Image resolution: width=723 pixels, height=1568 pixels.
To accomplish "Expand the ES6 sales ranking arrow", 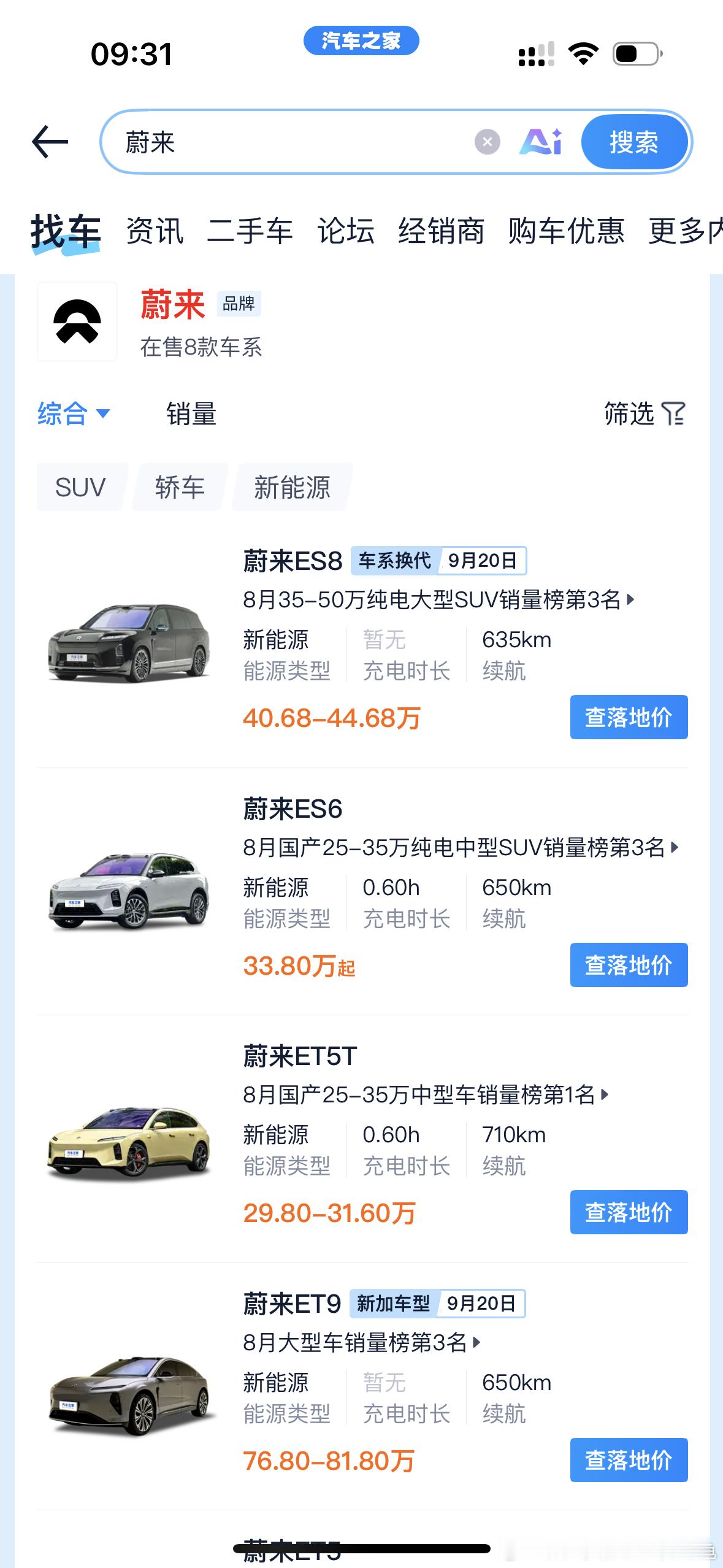I will (675, 847).
